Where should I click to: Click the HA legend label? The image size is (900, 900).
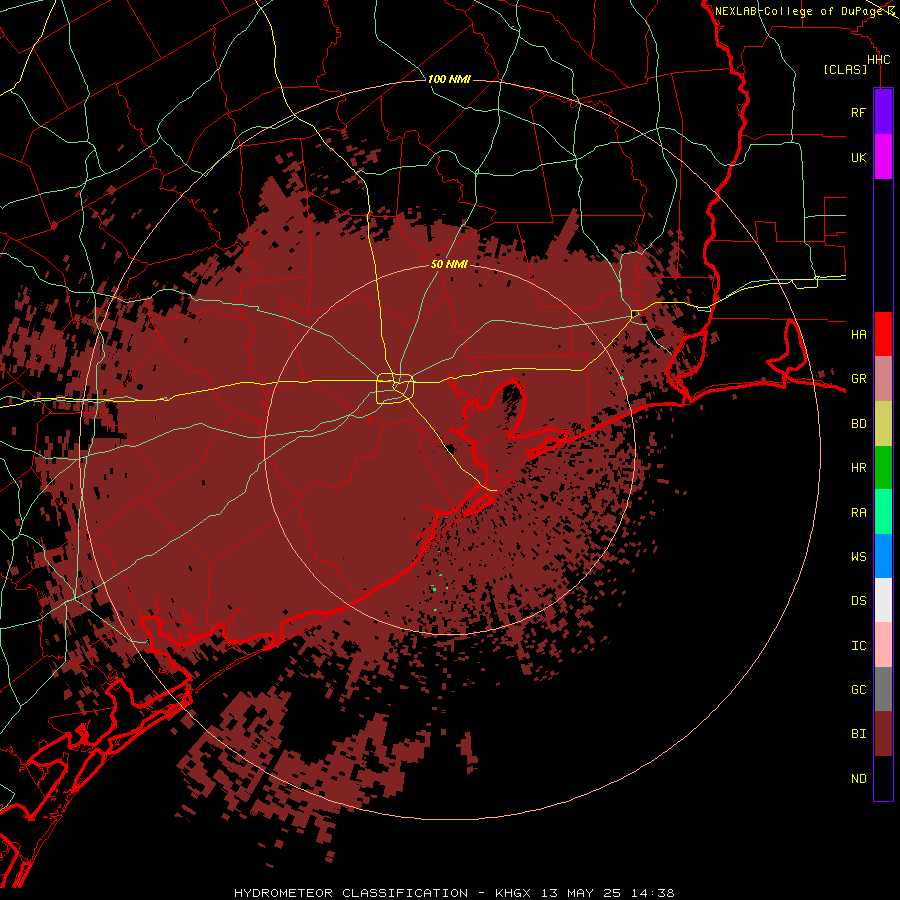858,334
